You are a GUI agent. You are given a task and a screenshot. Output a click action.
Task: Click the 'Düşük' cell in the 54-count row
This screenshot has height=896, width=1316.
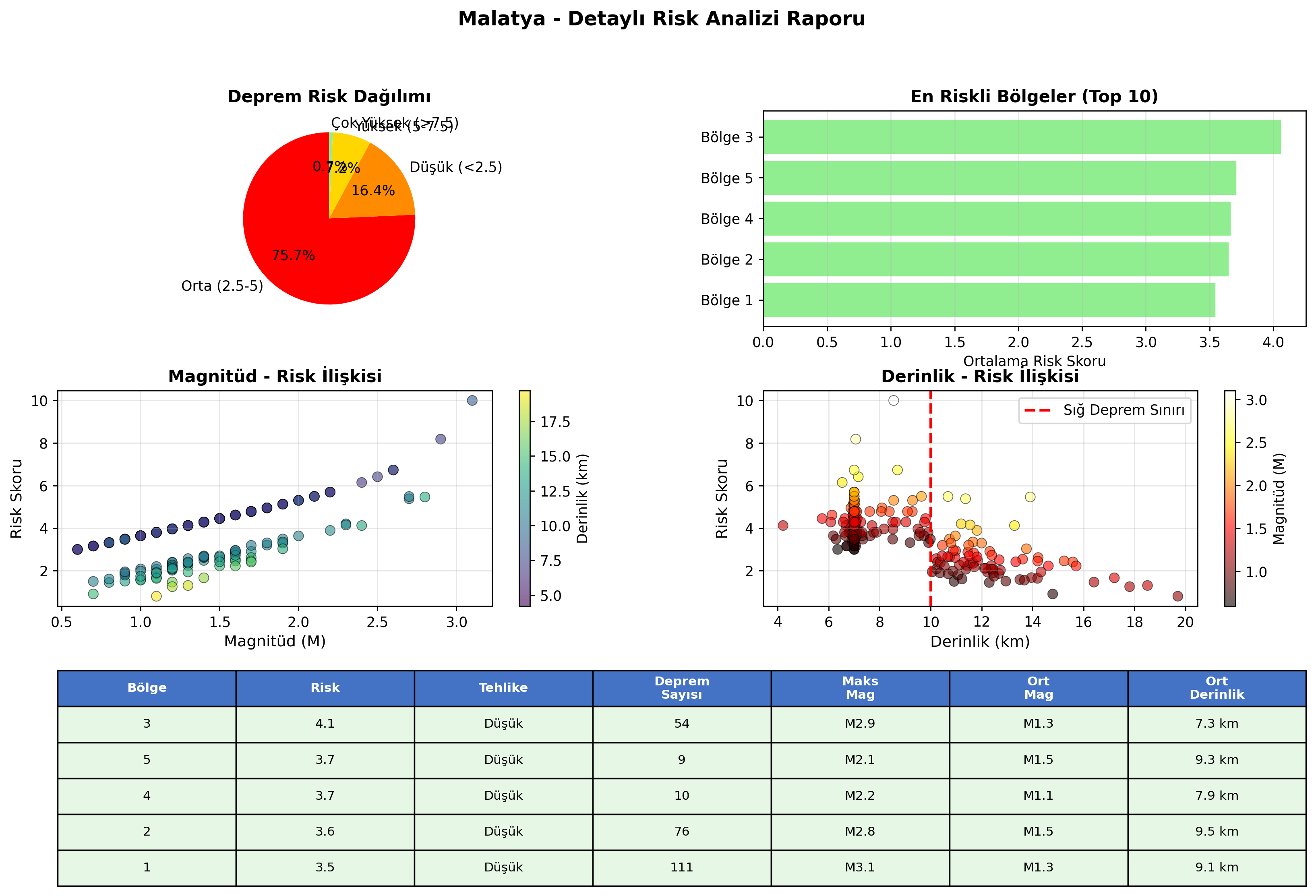pos(503,724)
